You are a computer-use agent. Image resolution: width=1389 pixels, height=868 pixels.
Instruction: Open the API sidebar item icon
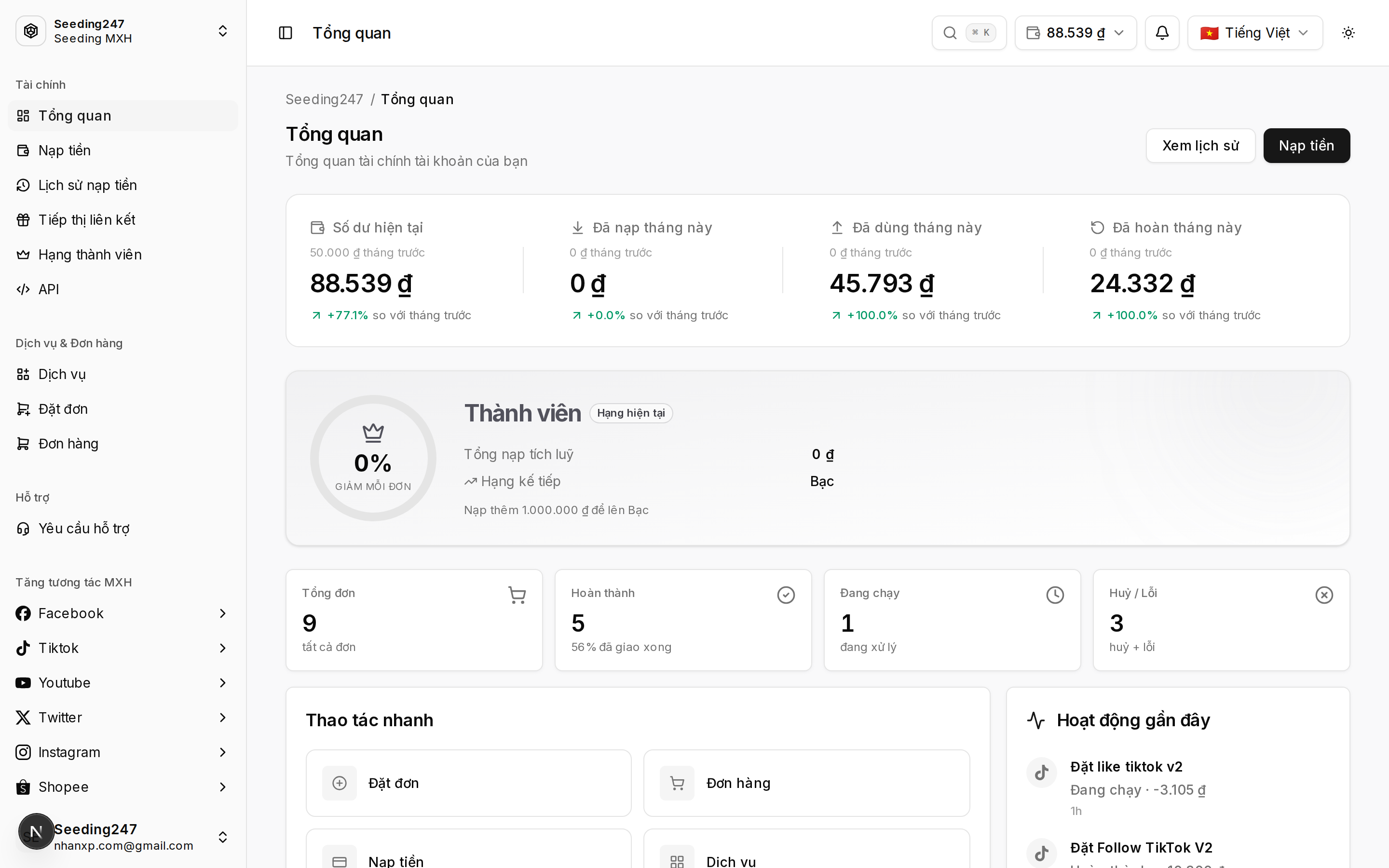click(x=23, y=289)
